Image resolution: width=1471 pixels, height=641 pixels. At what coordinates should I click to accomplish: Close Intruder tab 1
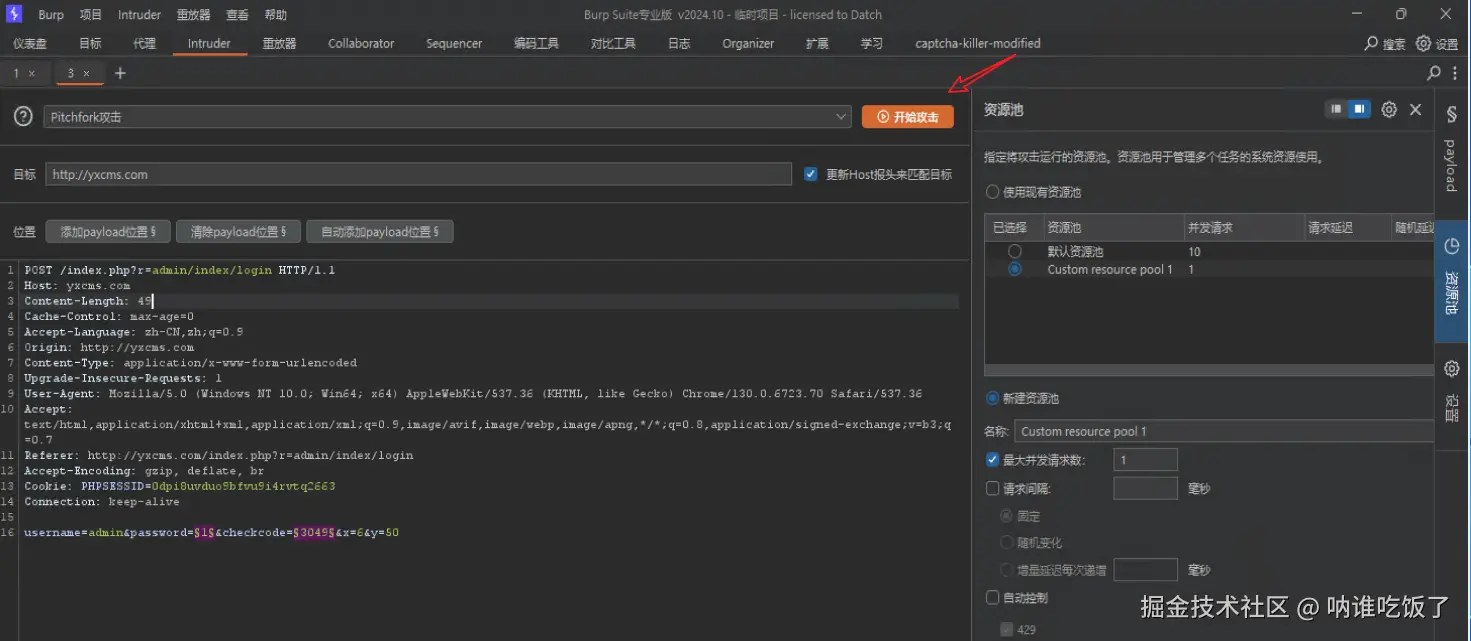[x=32, y=73]
